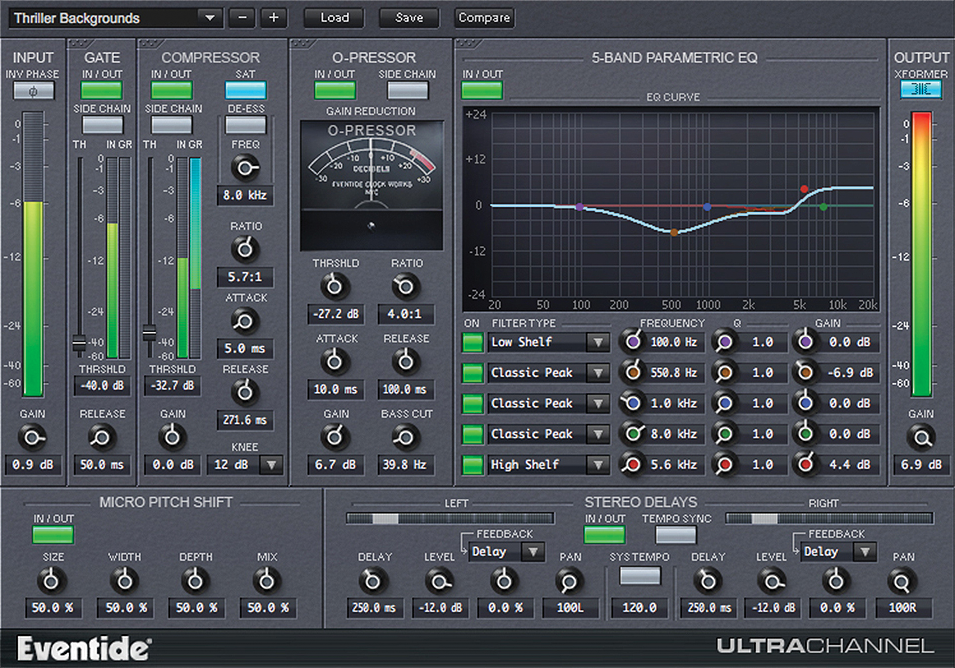Viewport: 955px width, 668px height.
Task: Toggle the Gate IN/OUT switch
Action: tap(101, 89)
